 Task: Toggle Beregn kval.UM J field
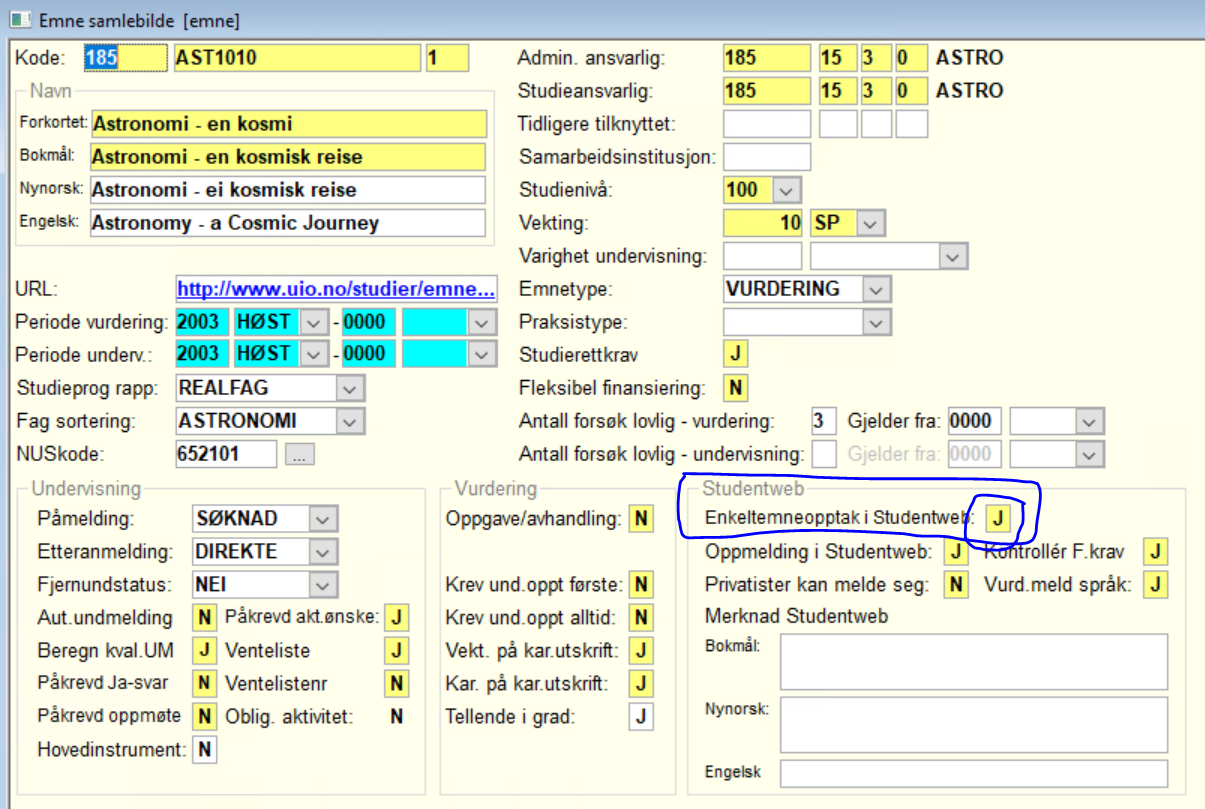pyautogui.click(x=205, y=650)
